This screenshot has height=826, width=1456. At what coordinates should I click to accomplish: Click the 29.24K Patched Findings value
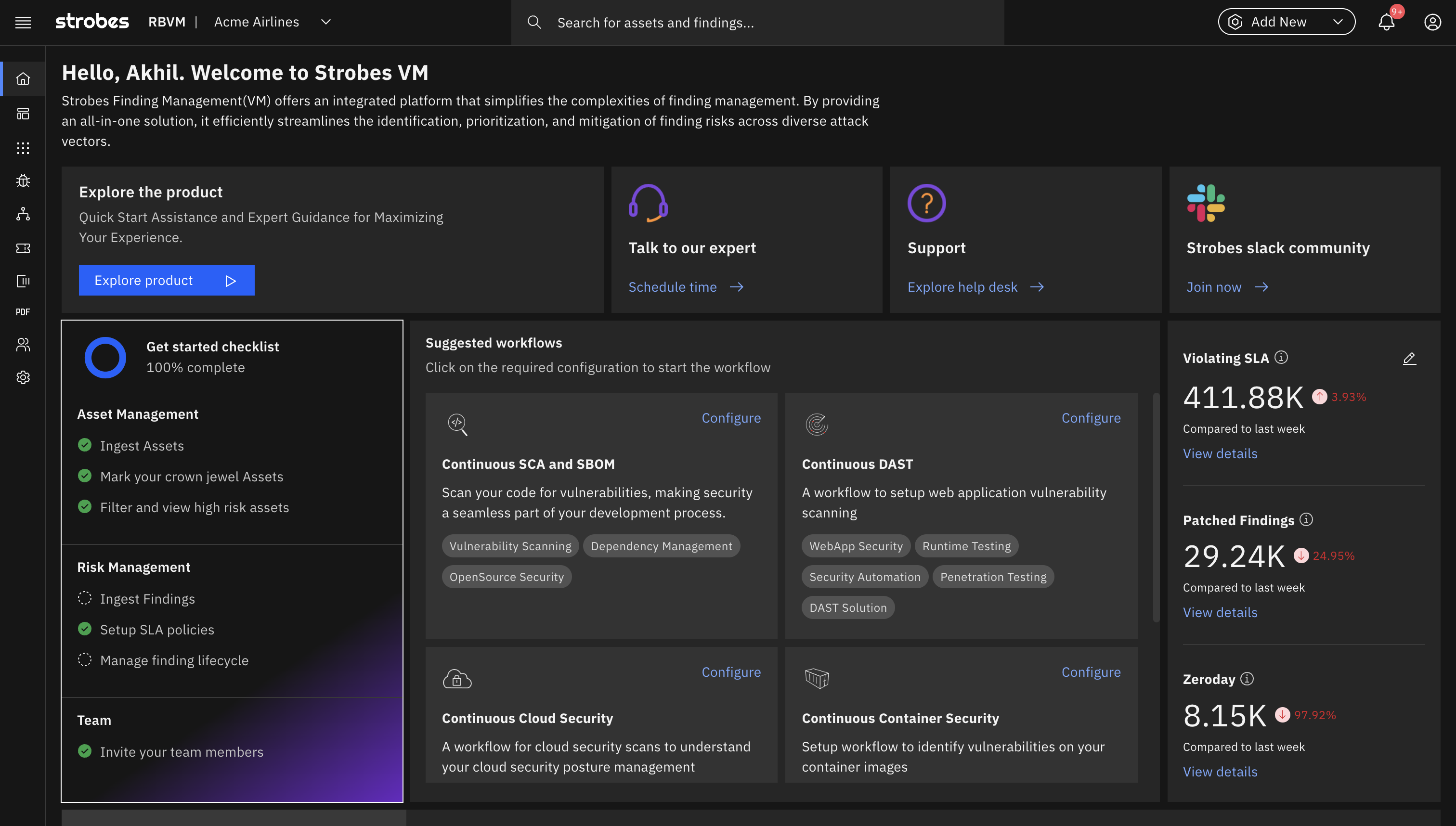coord(1234,556)
